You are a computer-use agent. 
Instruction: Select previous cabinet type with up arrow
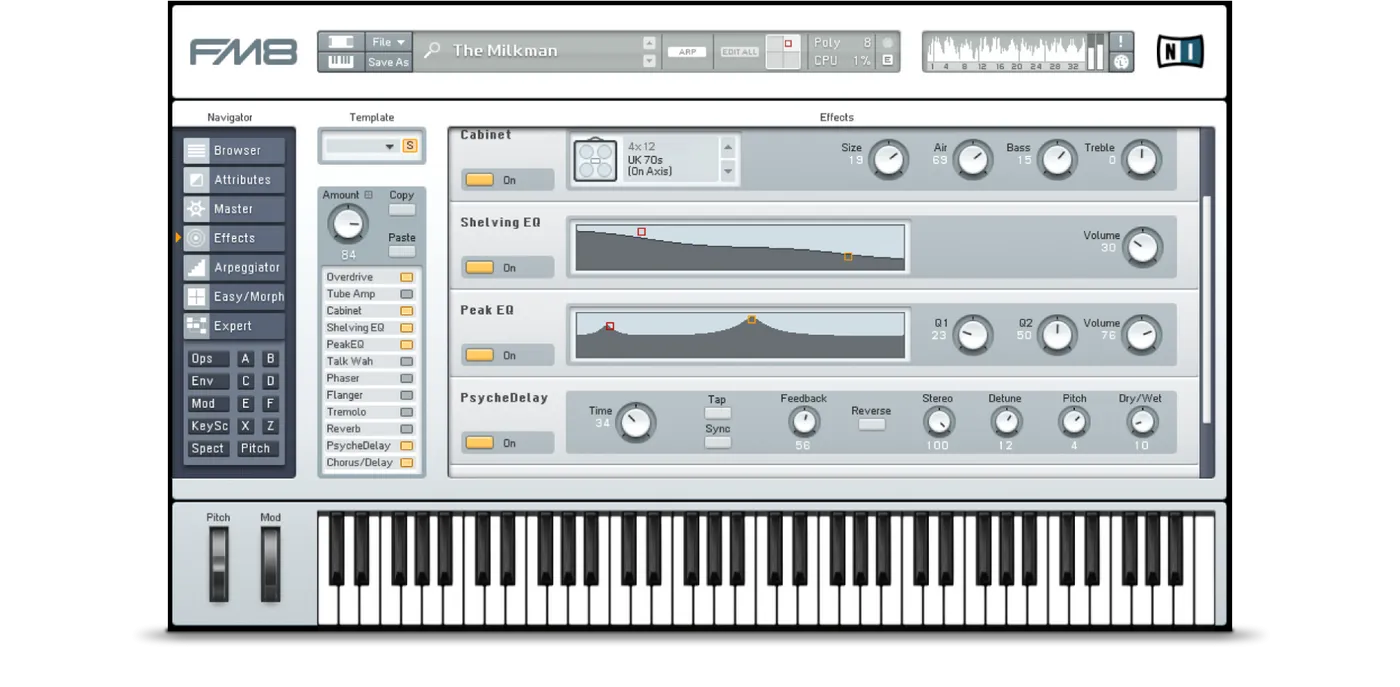[728, 148]
